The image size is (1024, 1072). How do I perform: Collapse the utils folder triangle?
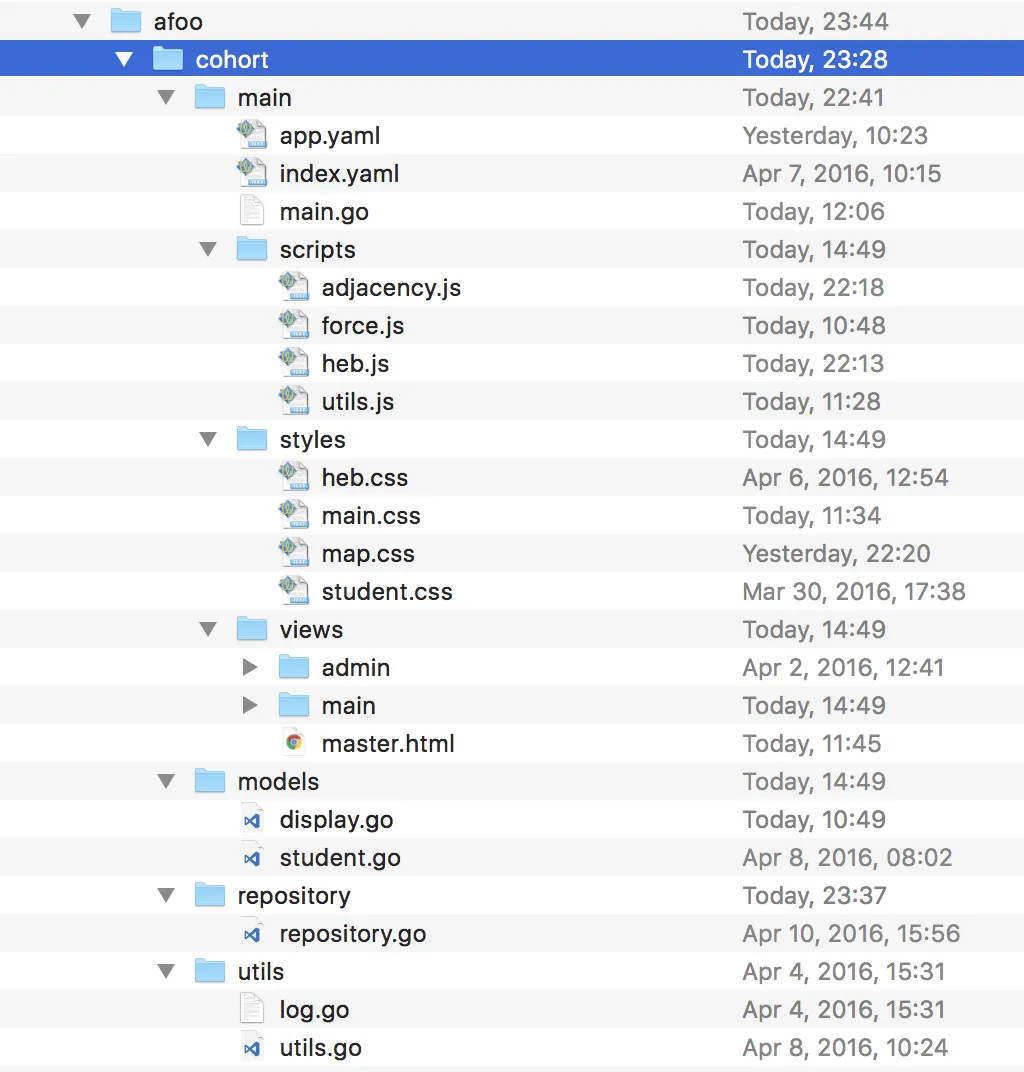[x=166, y=972]
